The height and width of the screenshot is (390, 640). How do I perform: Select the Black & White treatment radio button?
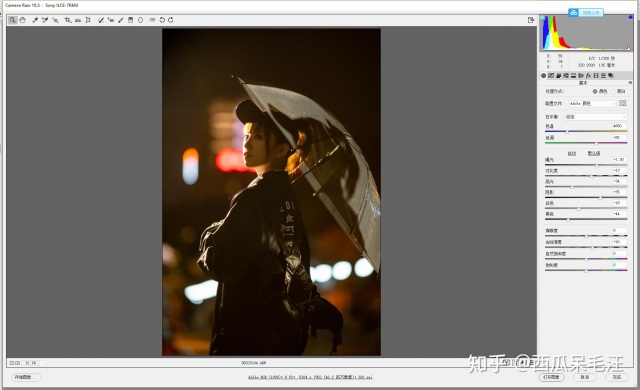(613, 91)
